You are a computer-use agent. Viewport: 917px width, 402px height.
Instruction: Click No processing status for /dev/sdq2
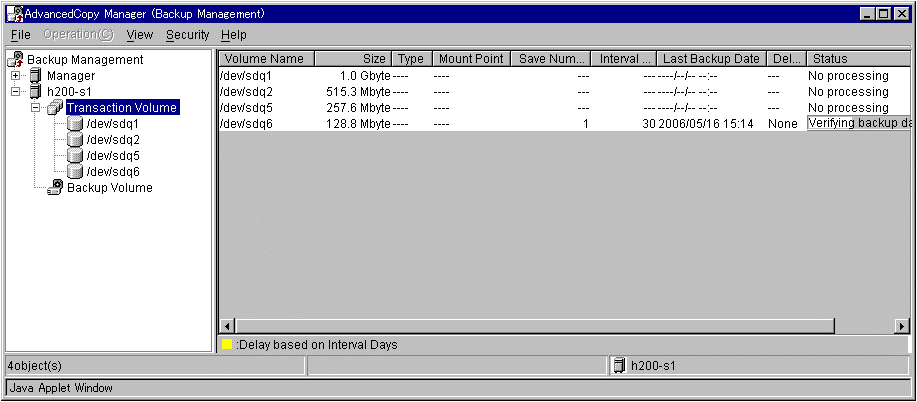(848, 91)
